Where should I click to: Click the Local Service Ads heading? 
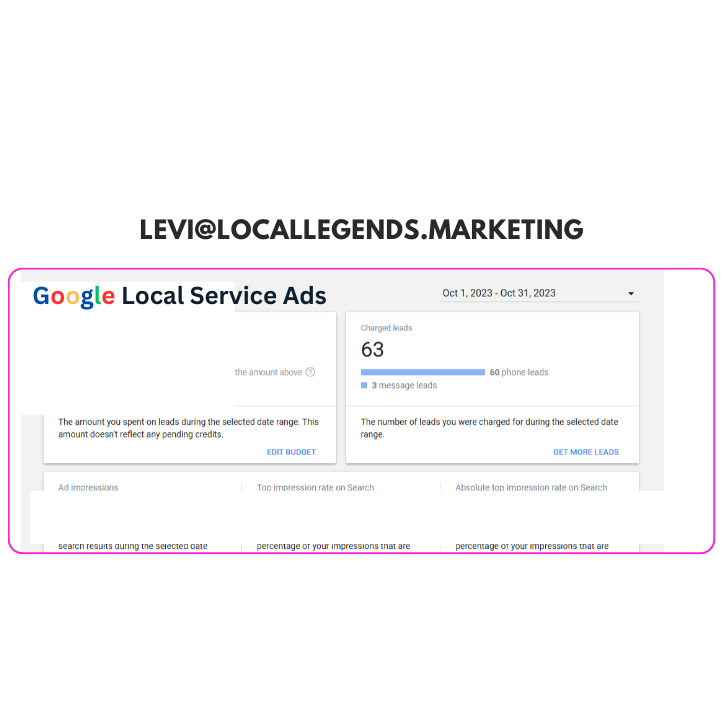[x=224, y=296]
